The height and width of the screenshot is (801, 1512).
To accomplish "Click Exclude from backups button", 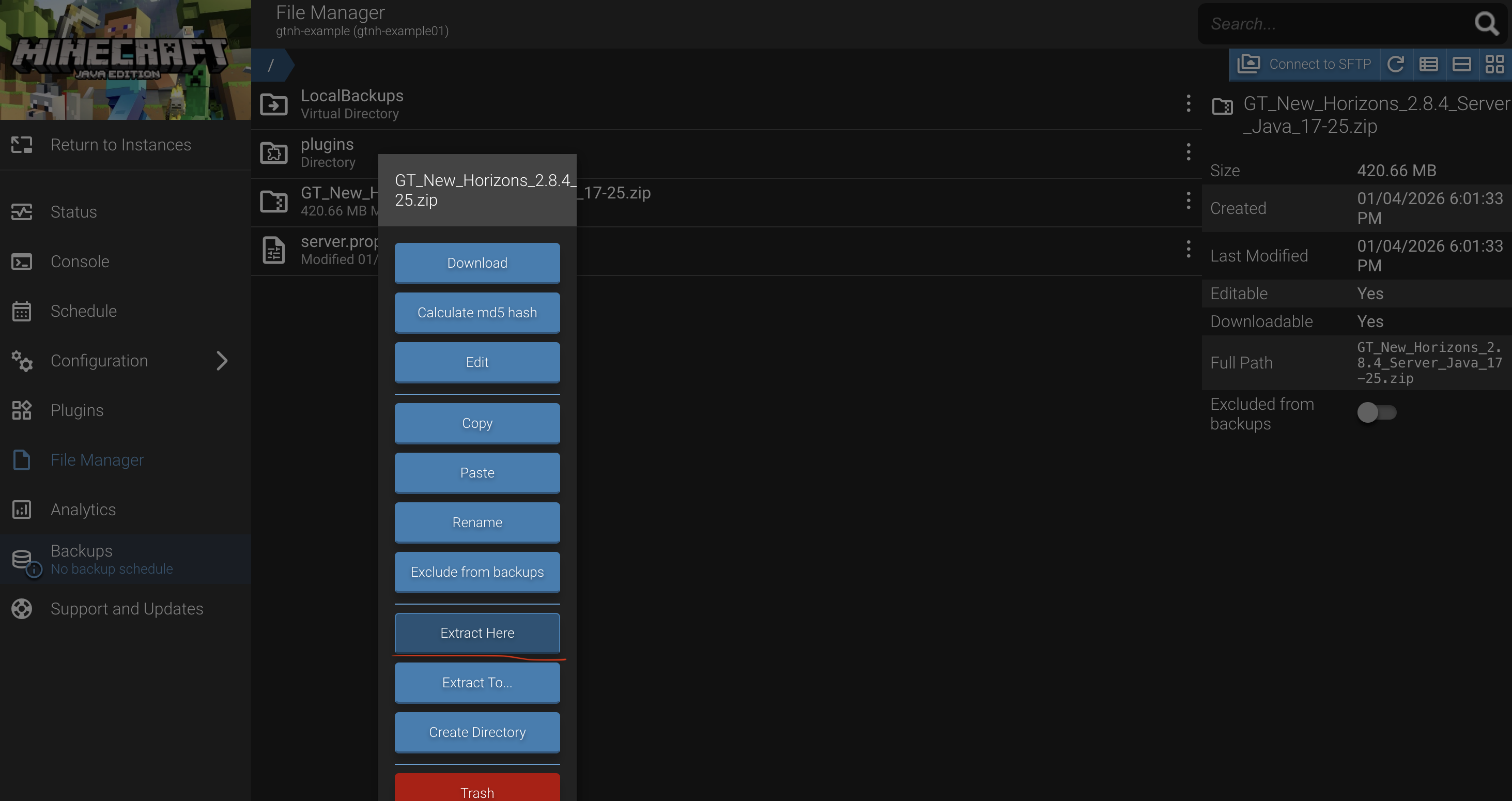I will (477, 572).
